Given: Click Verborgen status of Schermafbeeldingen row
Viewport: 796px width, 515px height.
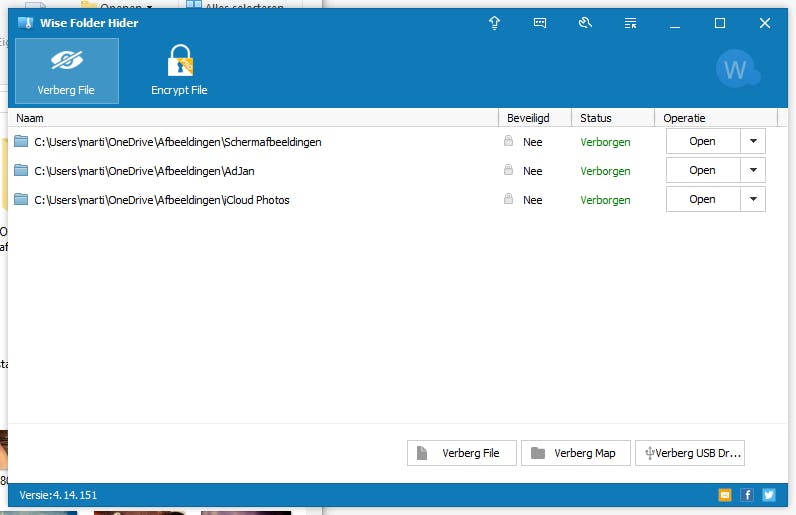Looking at the screenshot, I should (x=605, y=142).
